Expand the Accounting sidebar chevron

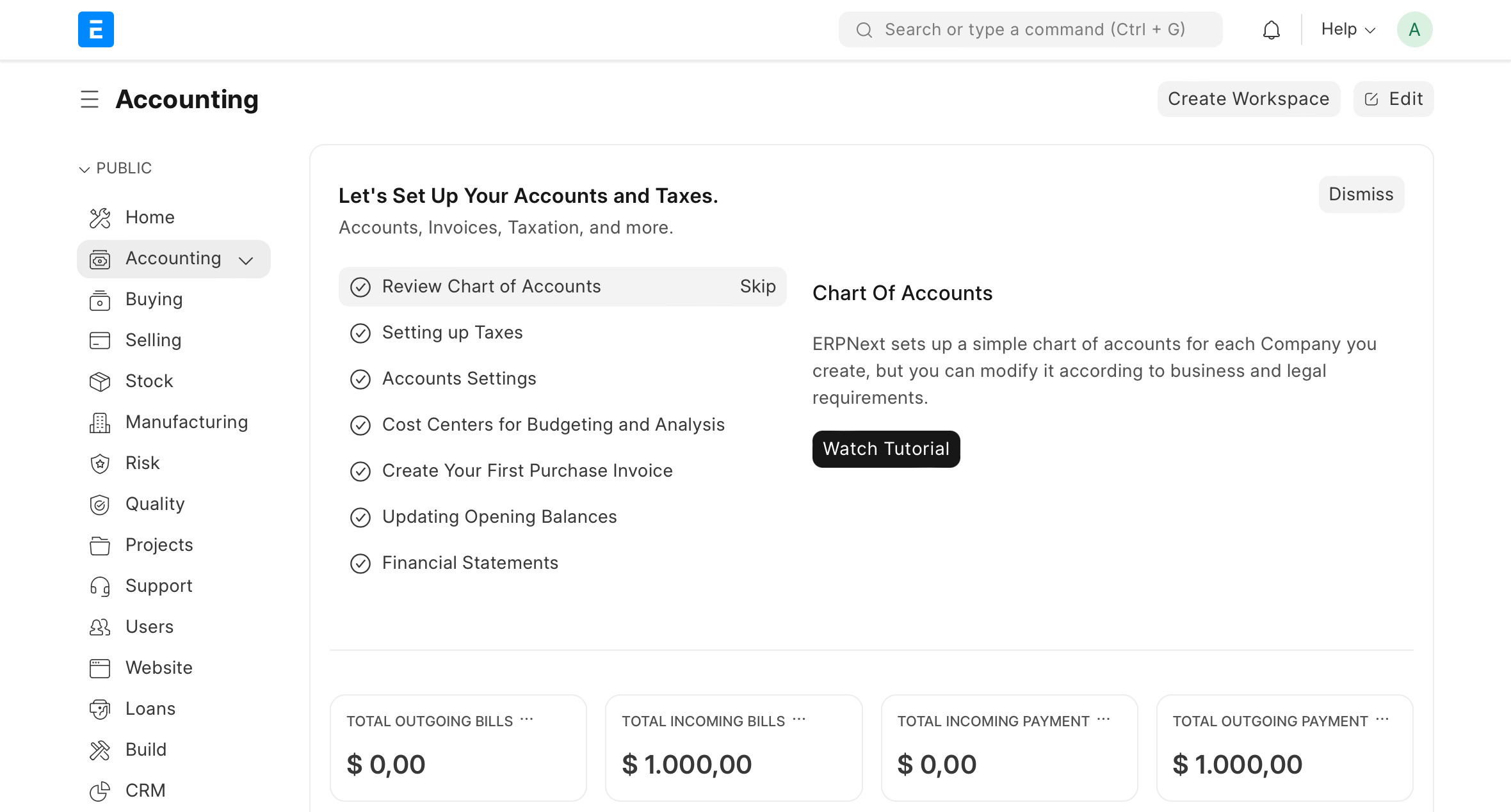pos(246,260)
